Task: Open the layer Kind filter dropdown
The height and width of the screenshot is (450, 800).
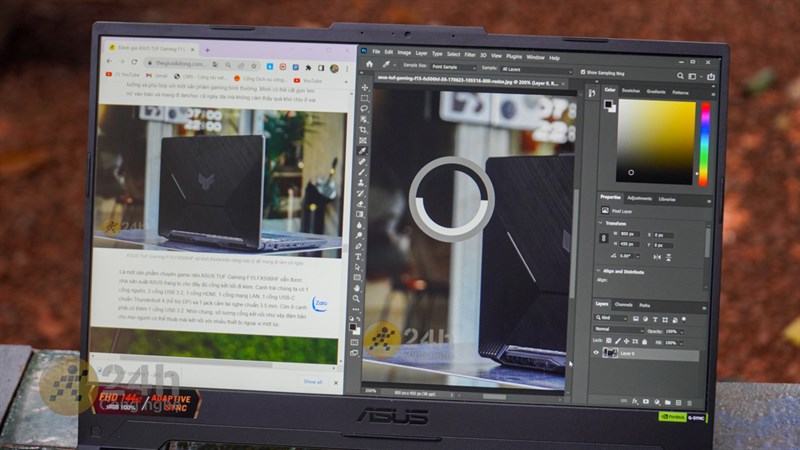Action: [610, 318]
